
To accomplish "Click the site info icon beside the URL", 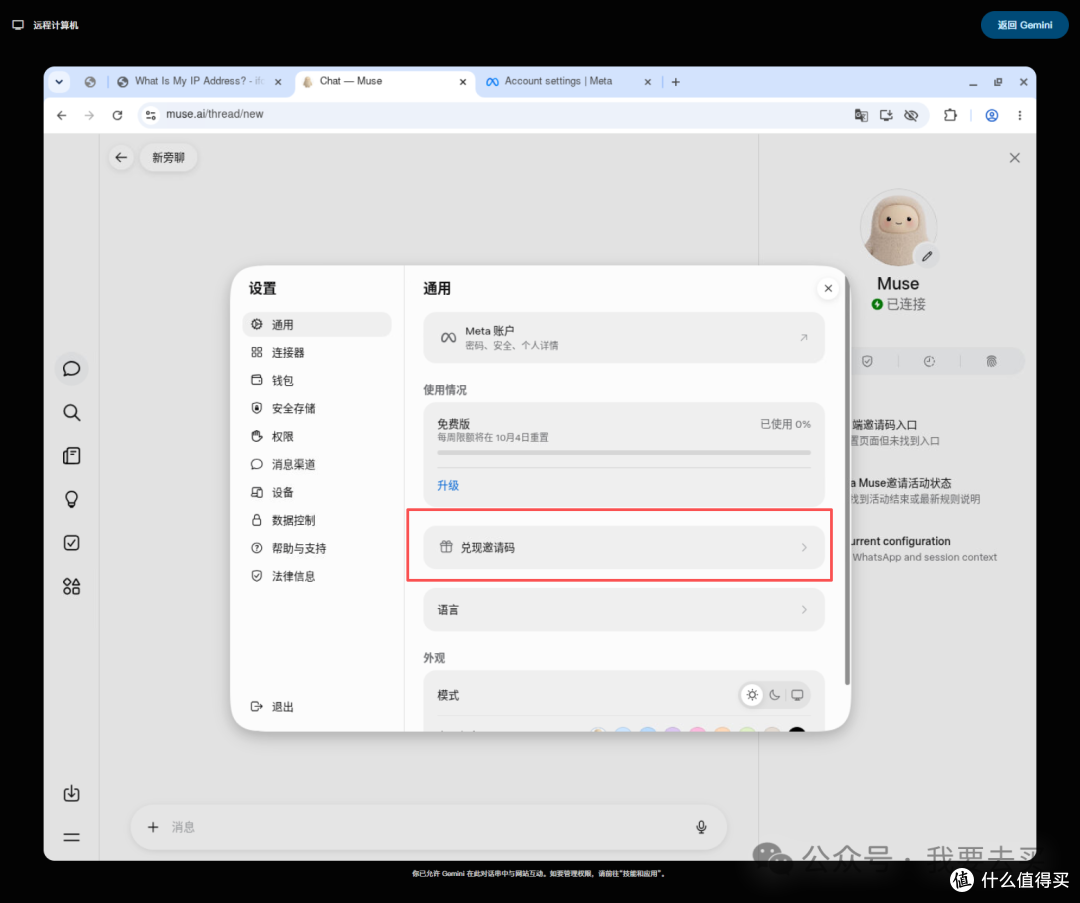I will coord(151,115).
